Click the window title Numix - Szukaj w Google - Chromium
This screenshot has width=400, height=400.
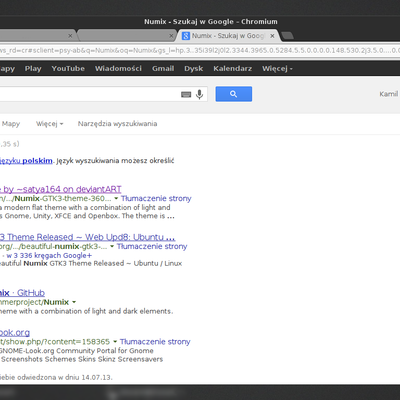point(211,22)
